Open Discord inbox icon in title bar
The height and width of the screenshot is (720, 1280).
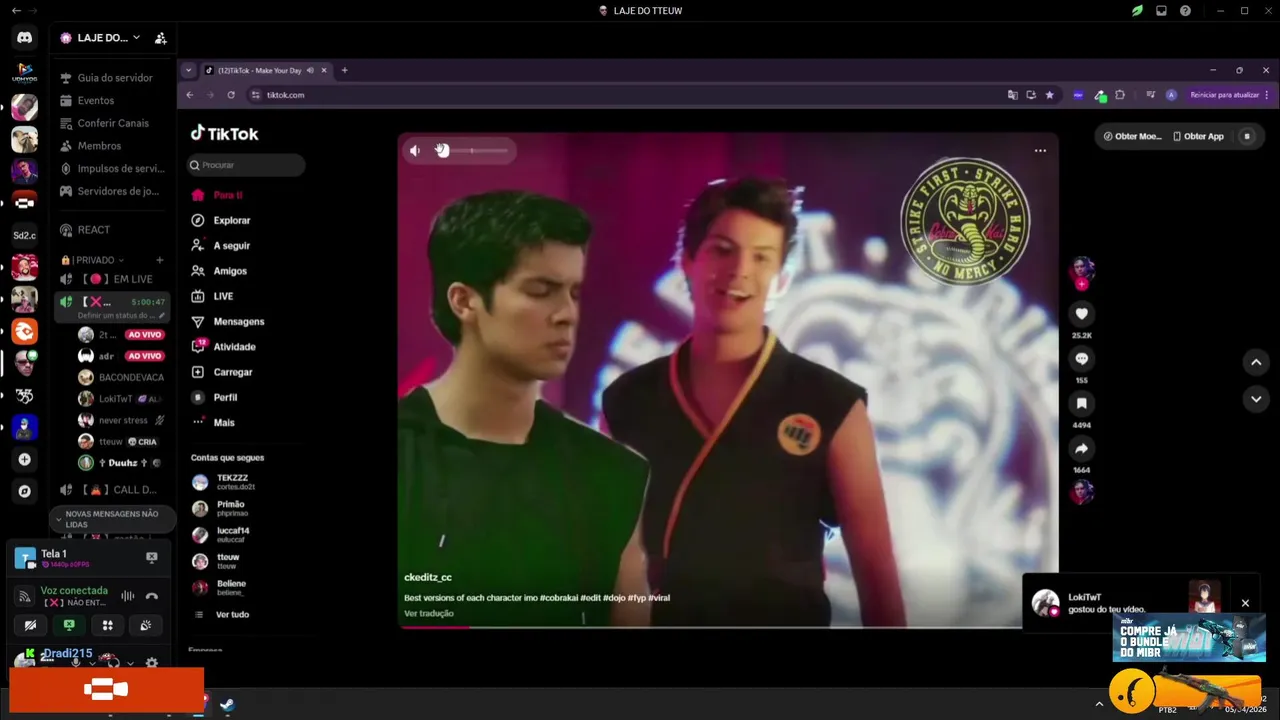1161,11
